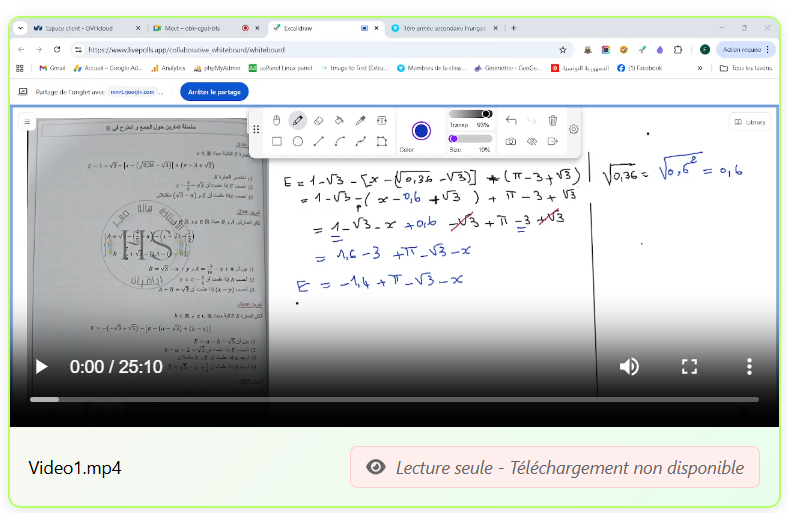Select the eraser tool
The height and width of the screenshot is (513, 788).
318,120
